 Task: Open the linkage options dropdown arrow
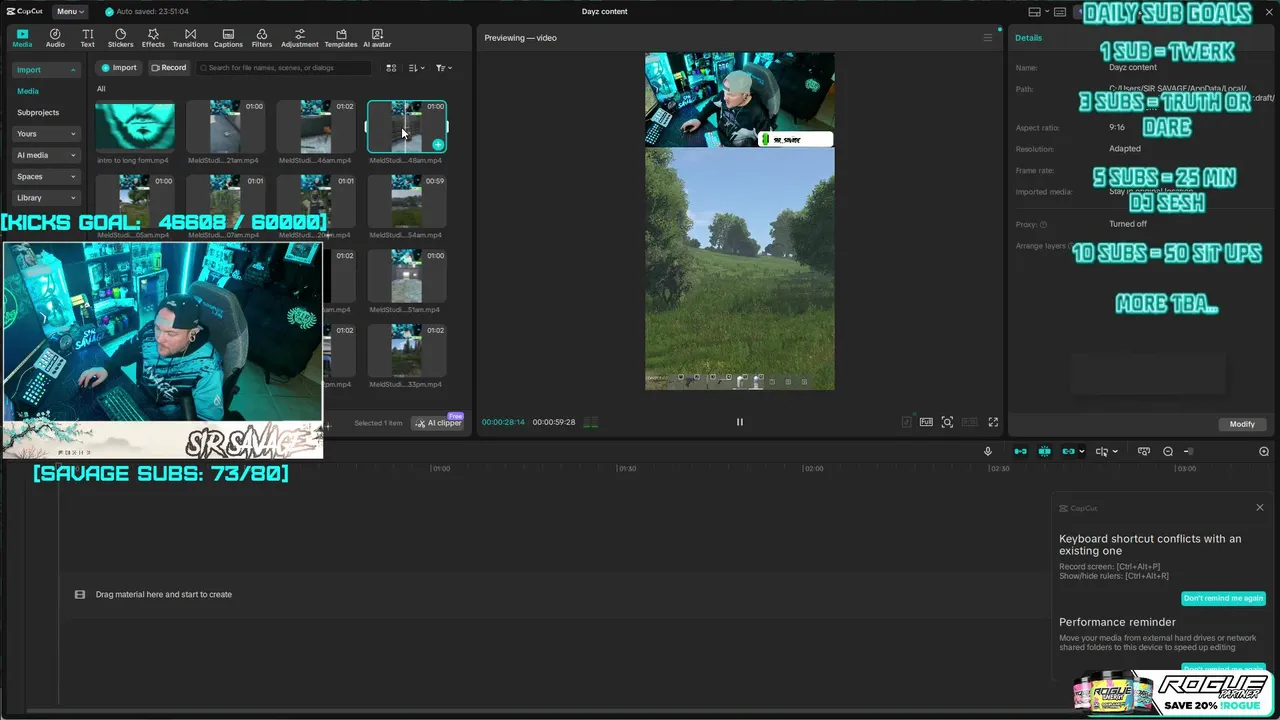[x=1082, y=452]
